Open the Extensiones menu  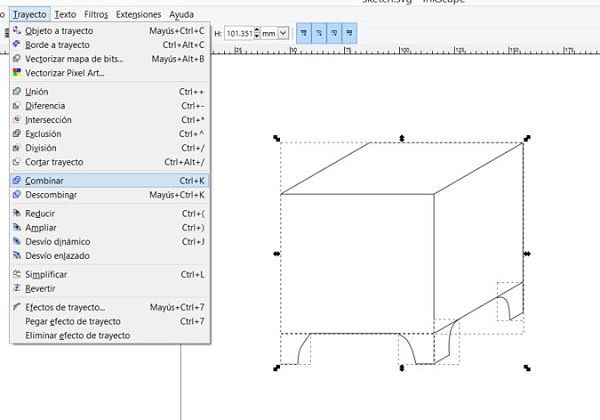pos(139,15)
